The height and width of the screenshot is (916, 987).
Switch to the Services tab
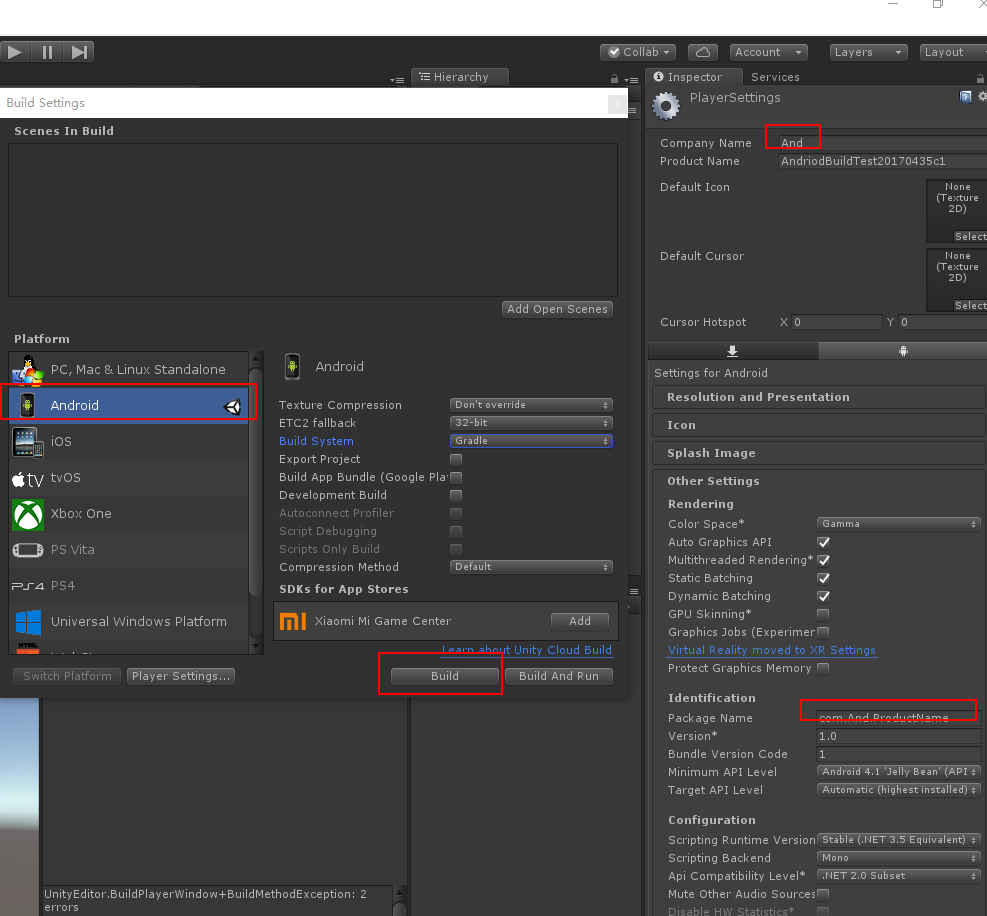pos(775,76)
